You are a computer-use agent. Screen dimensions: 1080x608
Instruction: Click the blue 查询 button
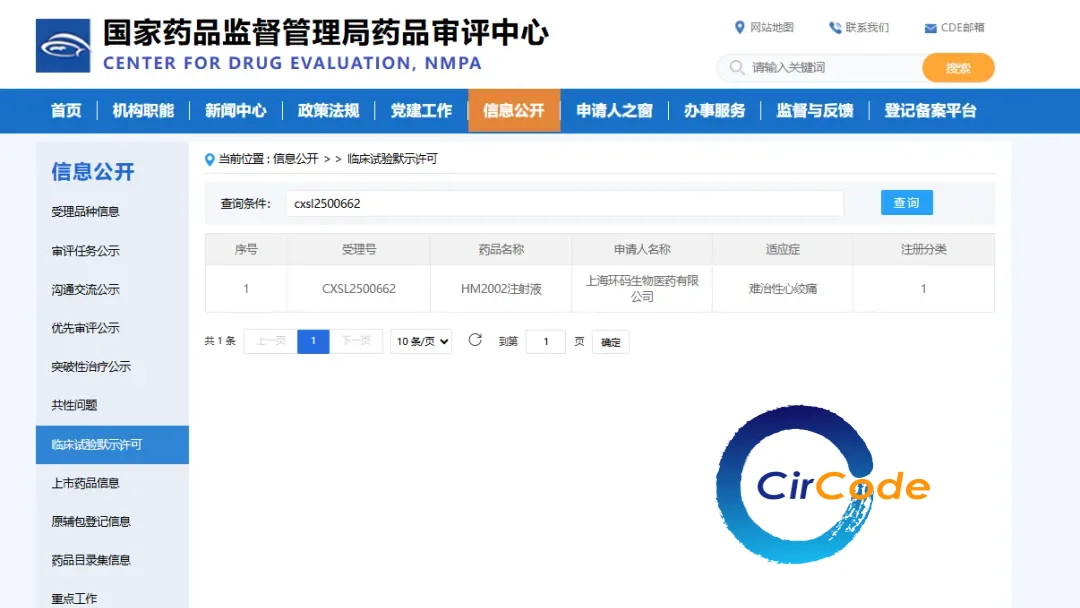pyautogui.click(x=906, y=203)
